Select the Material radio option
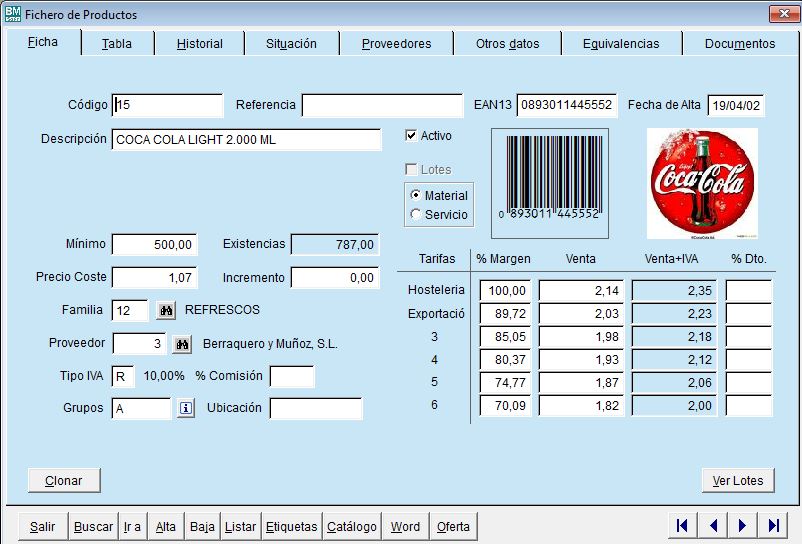Viewport: 802px width, 544px height. coord(416,196)
